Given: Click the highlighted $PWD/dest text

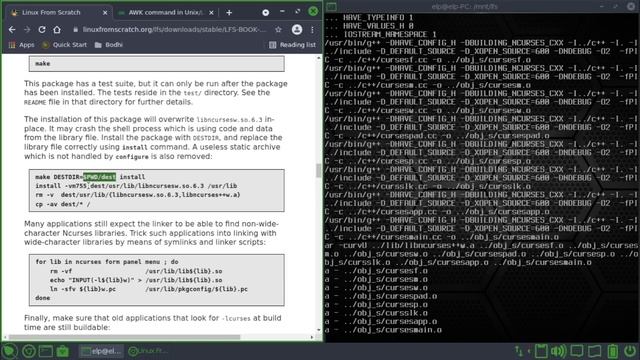Looking at the screenshot, I should tap(100, 177).
